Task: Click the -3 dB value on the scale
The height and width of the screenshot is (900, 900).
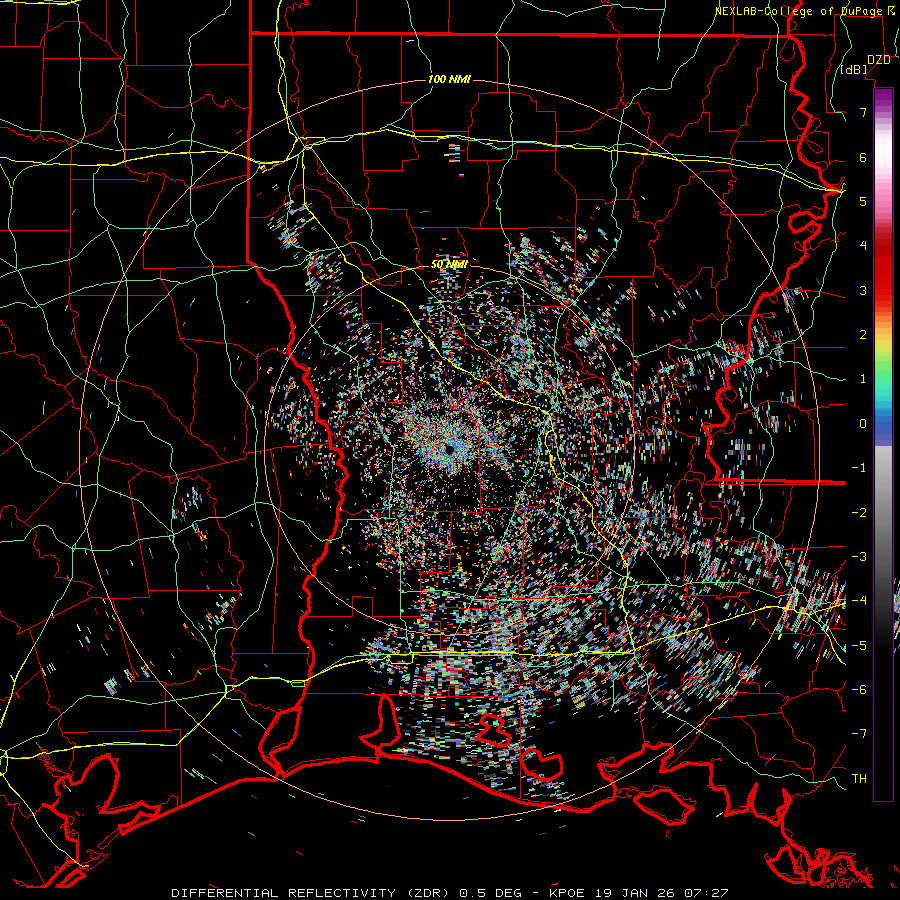Action: pos(859,557)
